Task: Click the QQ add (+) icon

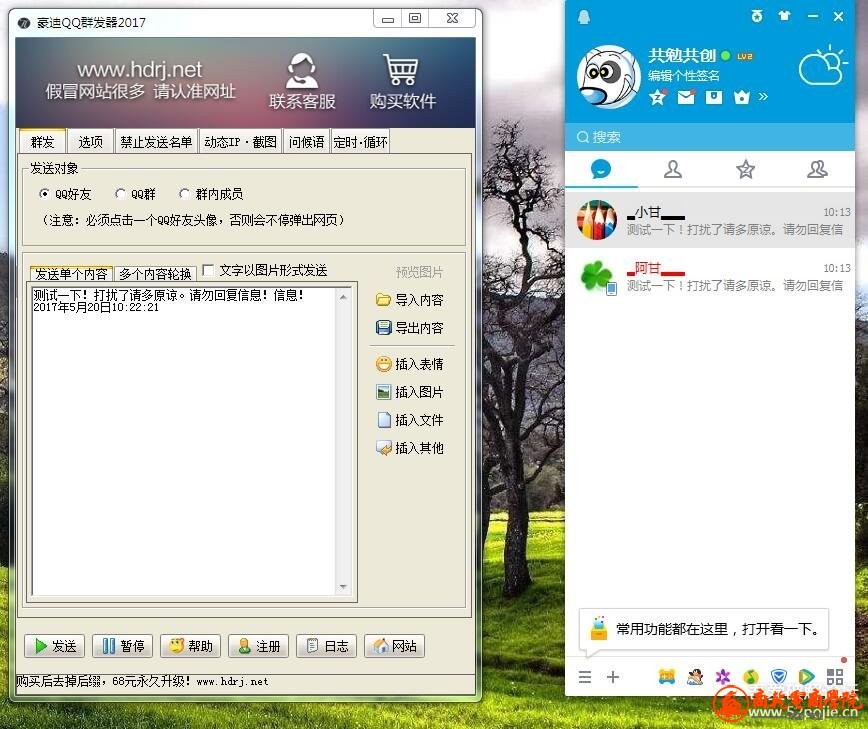Action: pos(613,676)
